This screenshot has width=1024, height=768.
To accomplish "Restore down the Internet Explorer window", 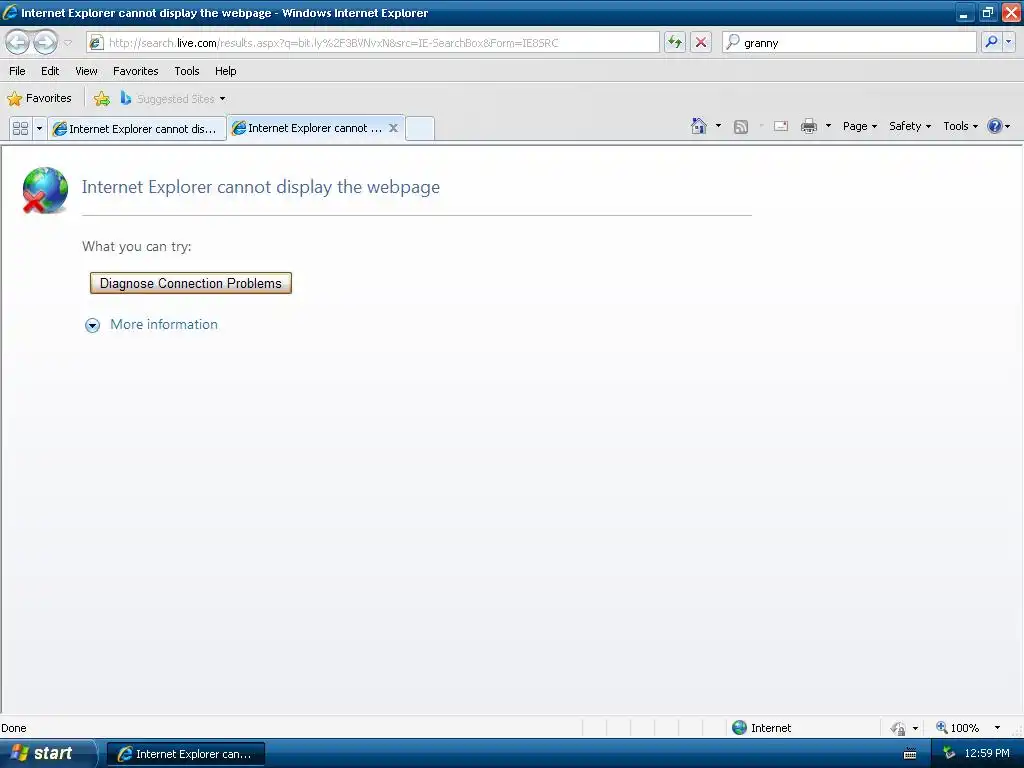I will coord(987,12).
